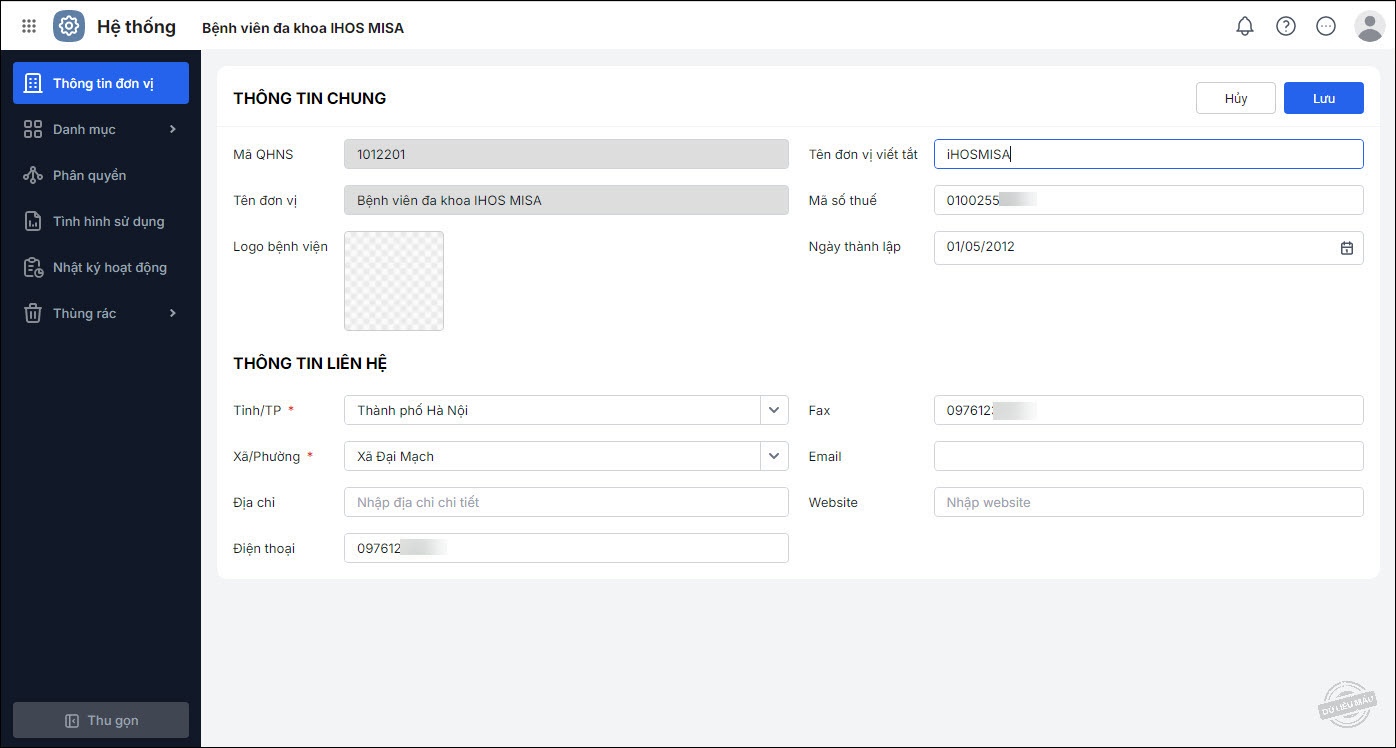Open the help question mark icon

point(1286,27)
